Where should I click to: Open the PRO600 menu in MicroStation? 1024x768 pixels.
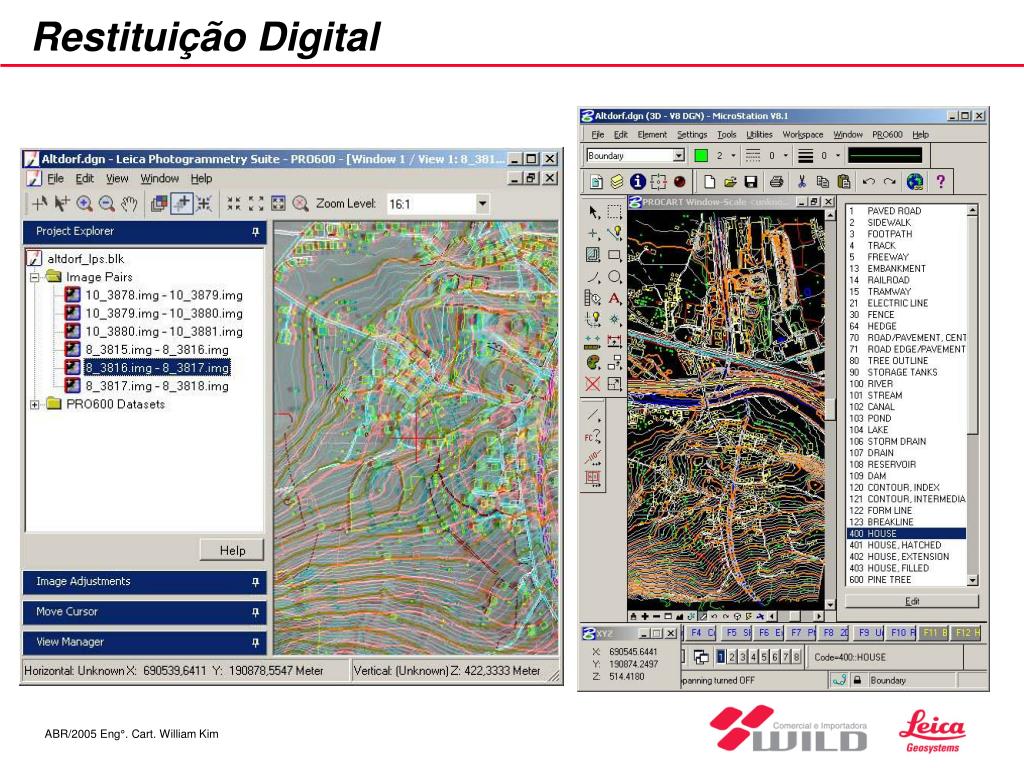[887, 135]
